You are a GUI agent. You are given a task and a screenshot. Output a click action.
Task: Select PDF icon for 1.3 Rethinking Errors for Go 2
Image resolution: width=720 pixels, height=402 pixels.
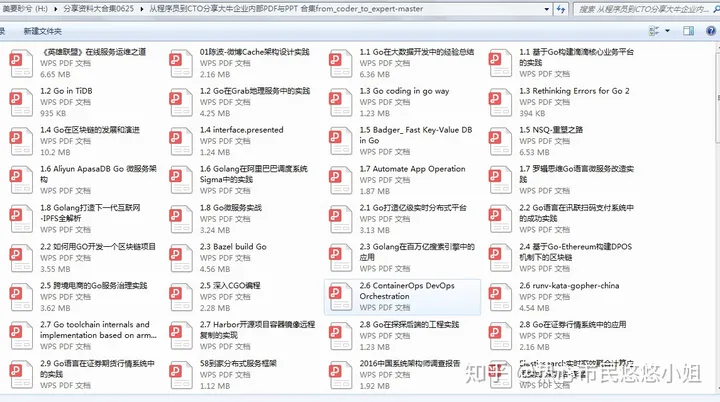pyautogui.click(x=501, y=102)
